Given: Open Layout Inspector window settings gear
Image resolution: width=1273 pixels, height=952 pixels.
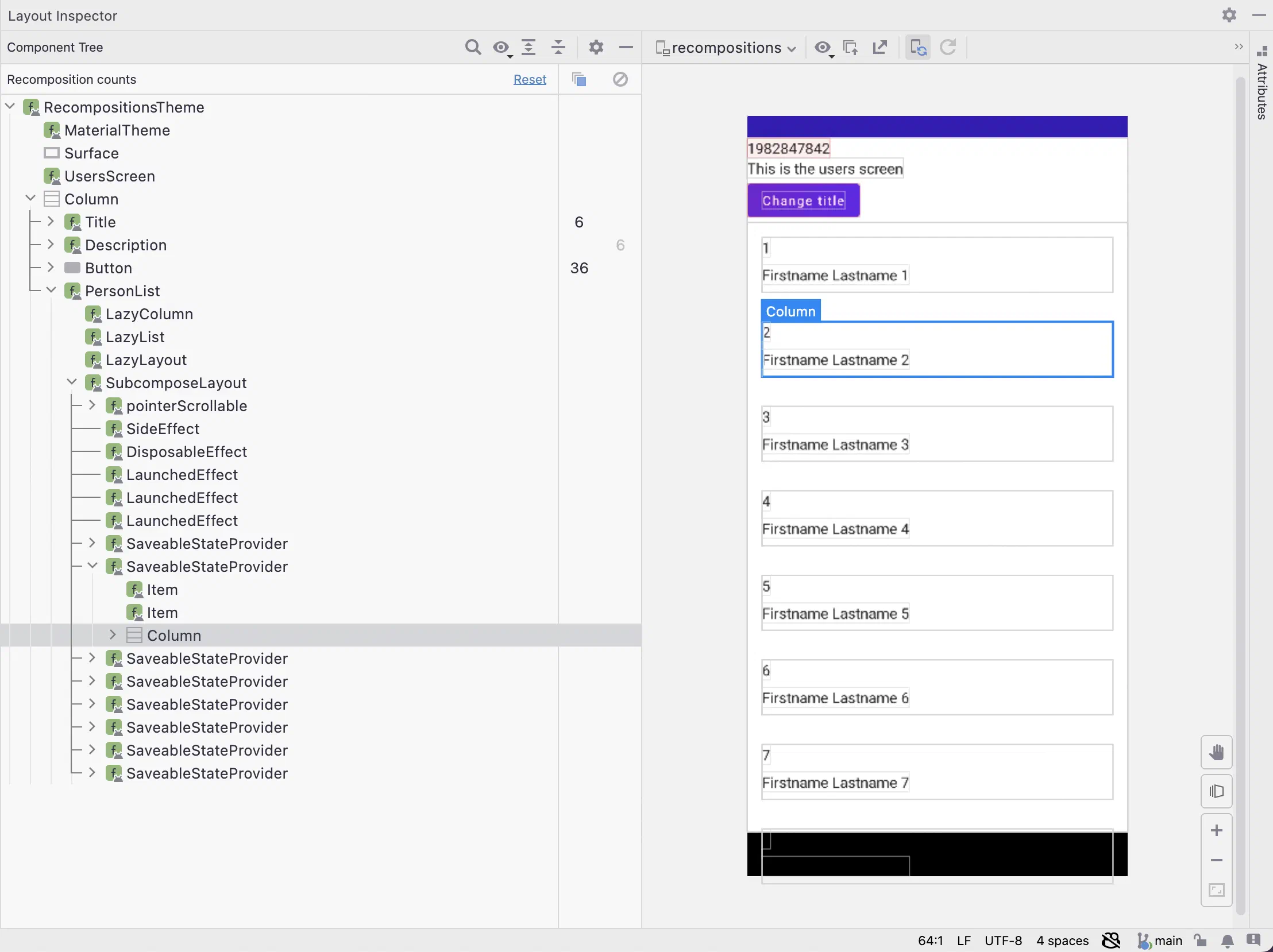Looking at the screenshot, I should tap(1229, 15).
